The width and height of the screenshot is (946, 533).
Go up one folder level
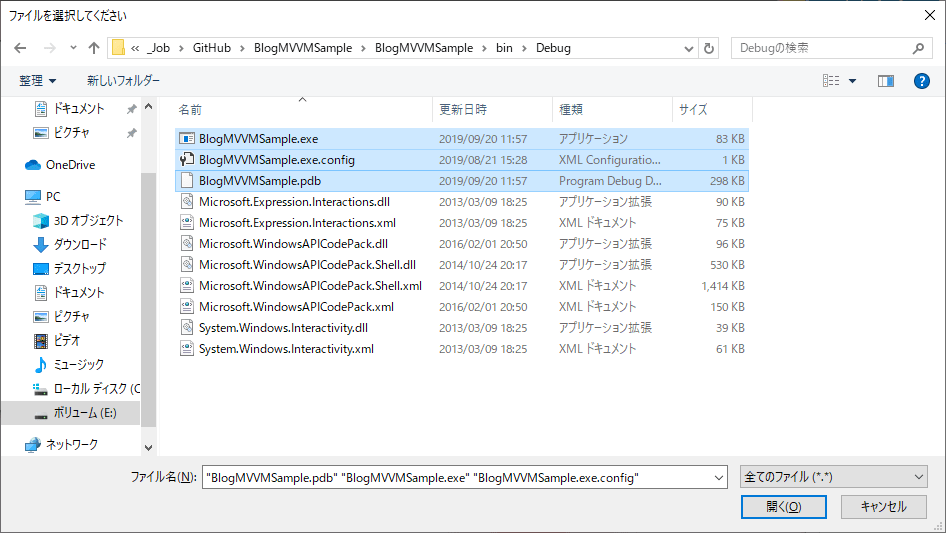tap(94, 48)
